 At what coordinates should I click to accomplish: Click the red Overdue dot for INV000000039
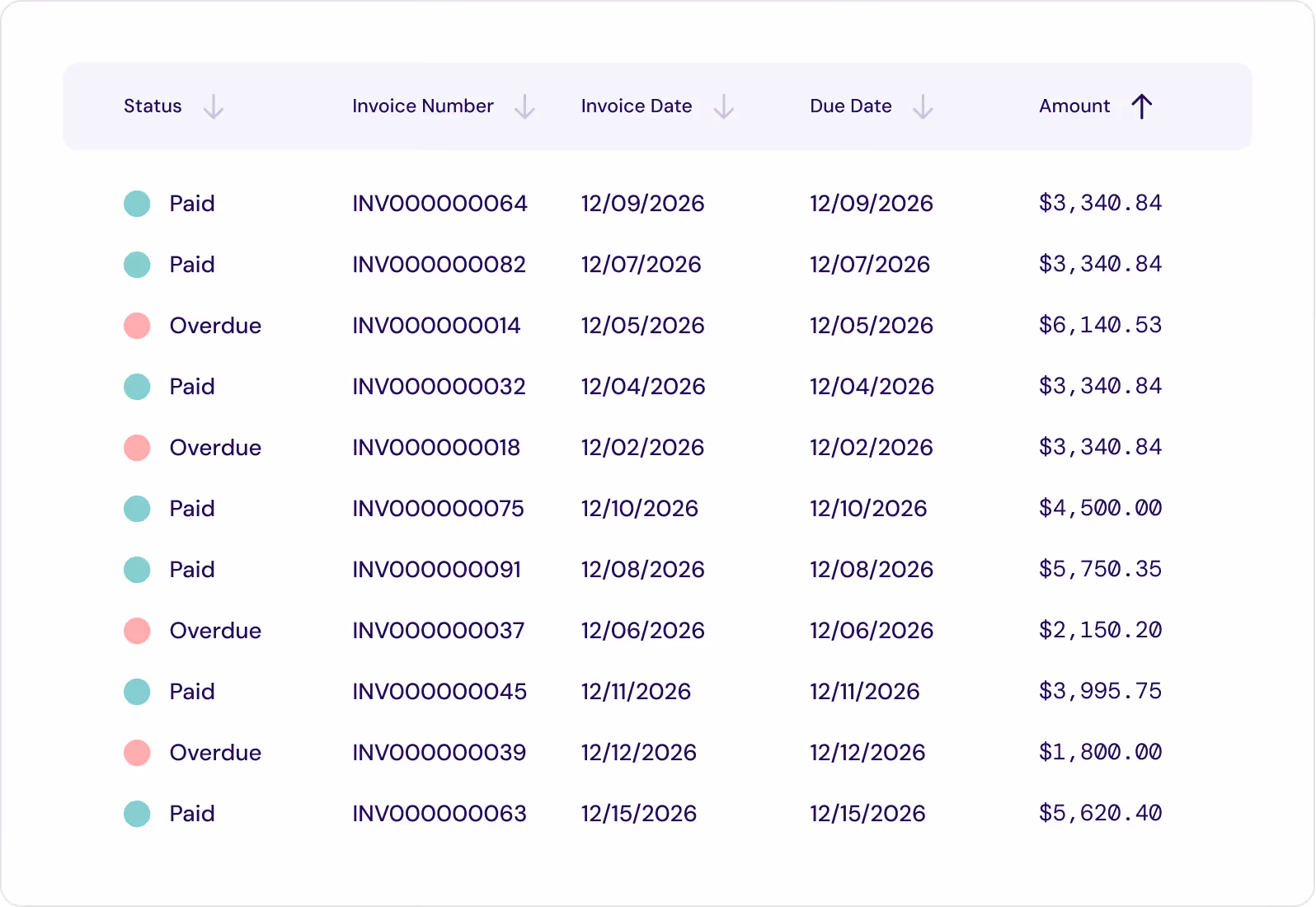point(137,752)
